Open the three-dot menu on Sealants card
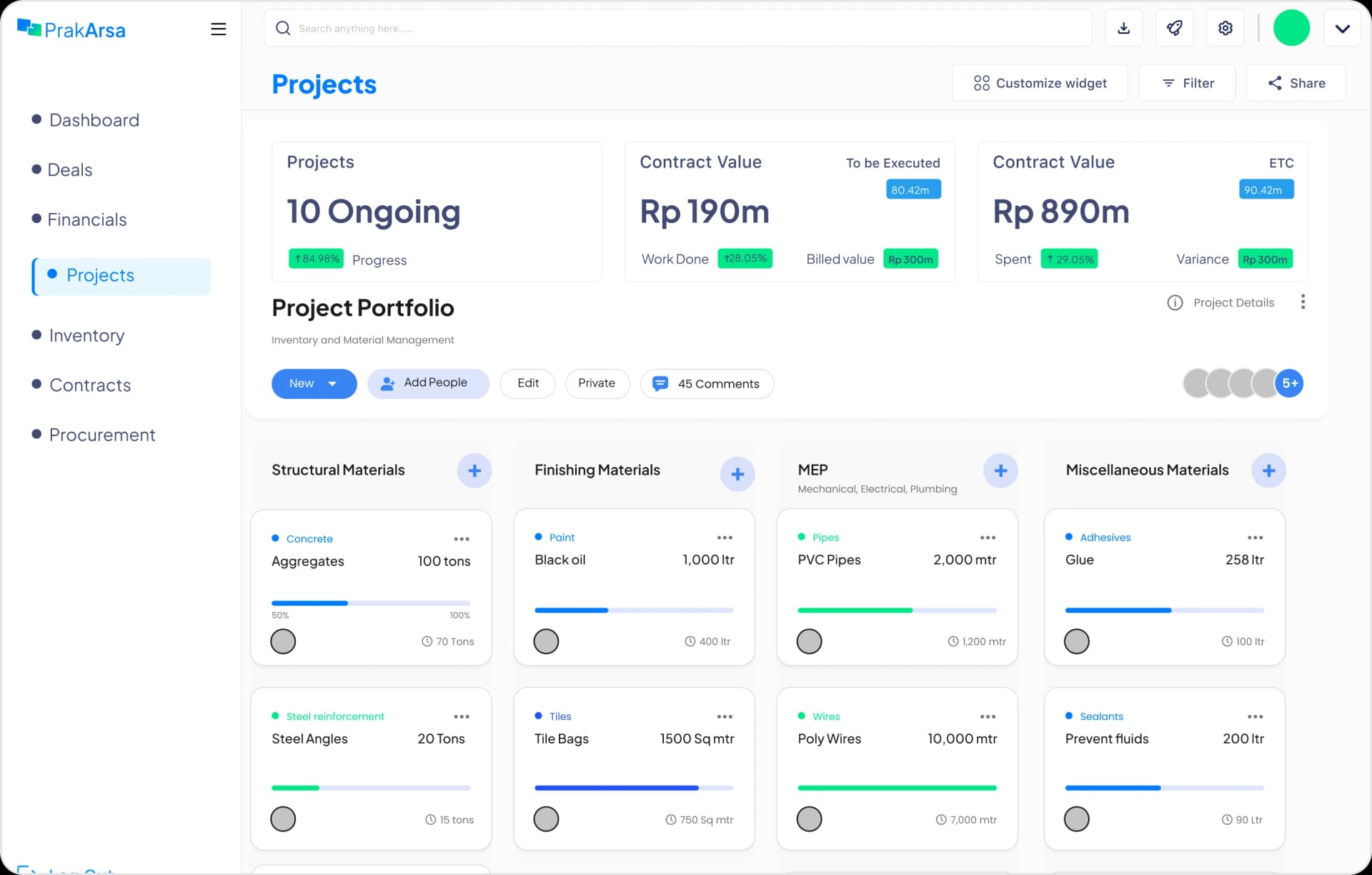1372x875 pixels. tap(1255, 716)
